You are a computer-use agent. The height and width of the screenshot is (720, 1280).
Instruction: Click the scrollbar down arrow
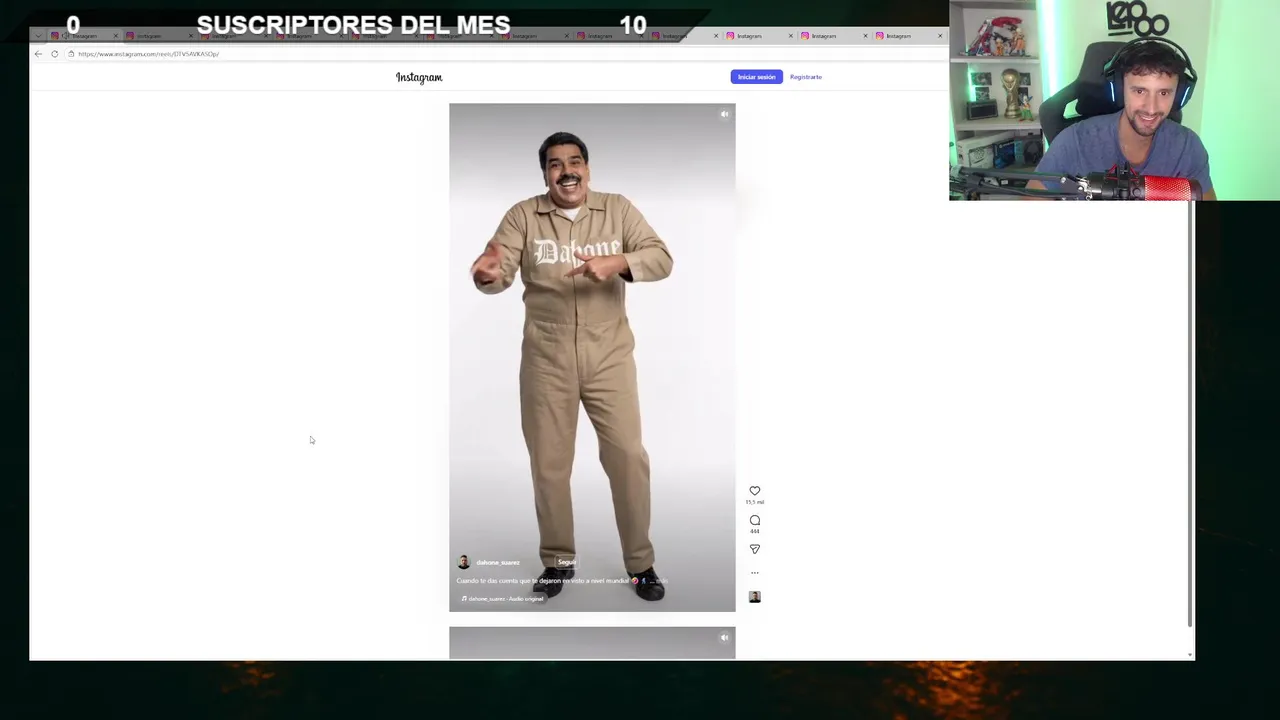point(1189,655)
